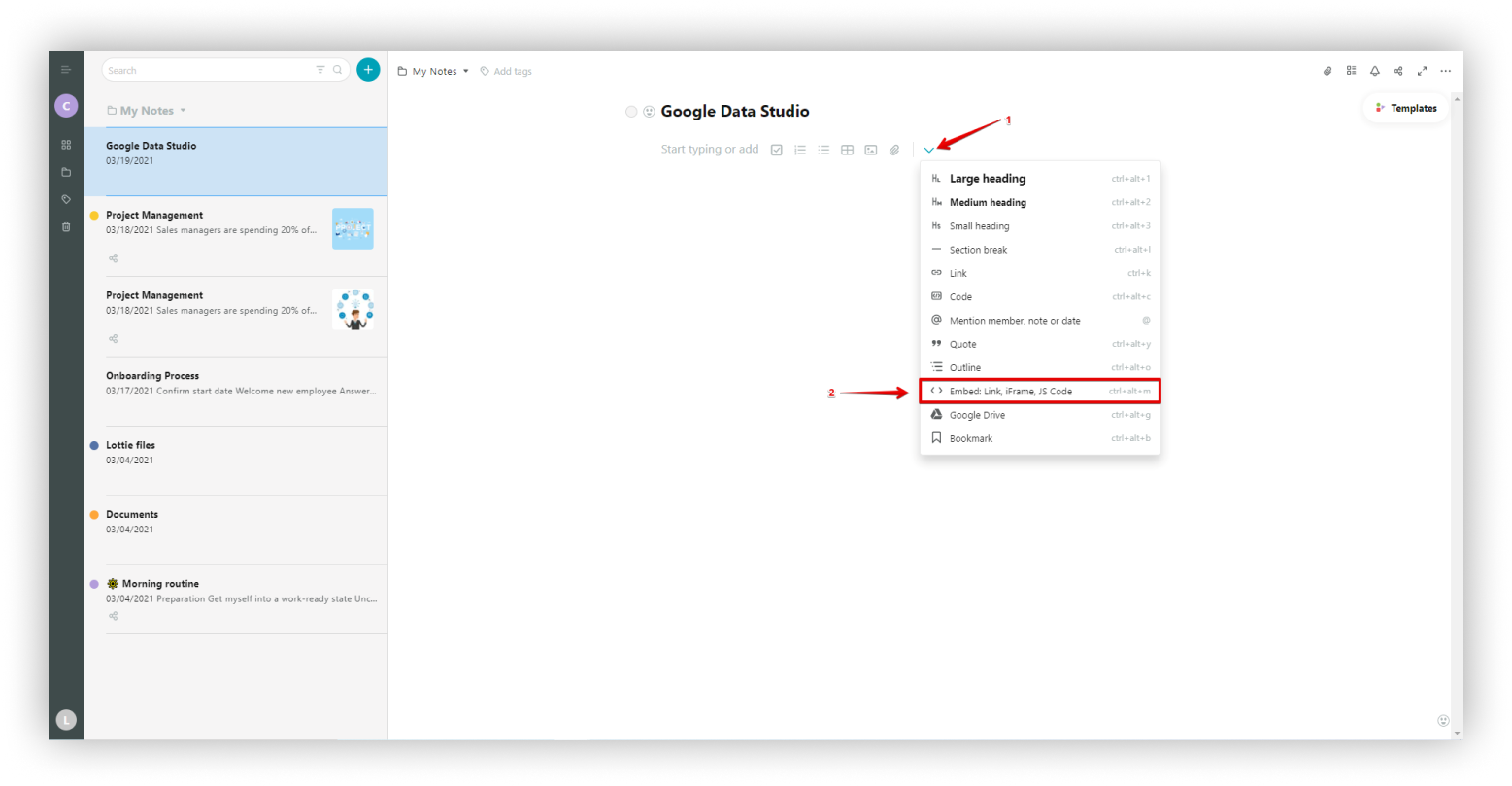Collapse the insert menu chevron
Image resolution: width=1512 pixels, height=786 pixels.
click(x=929, y=150)
